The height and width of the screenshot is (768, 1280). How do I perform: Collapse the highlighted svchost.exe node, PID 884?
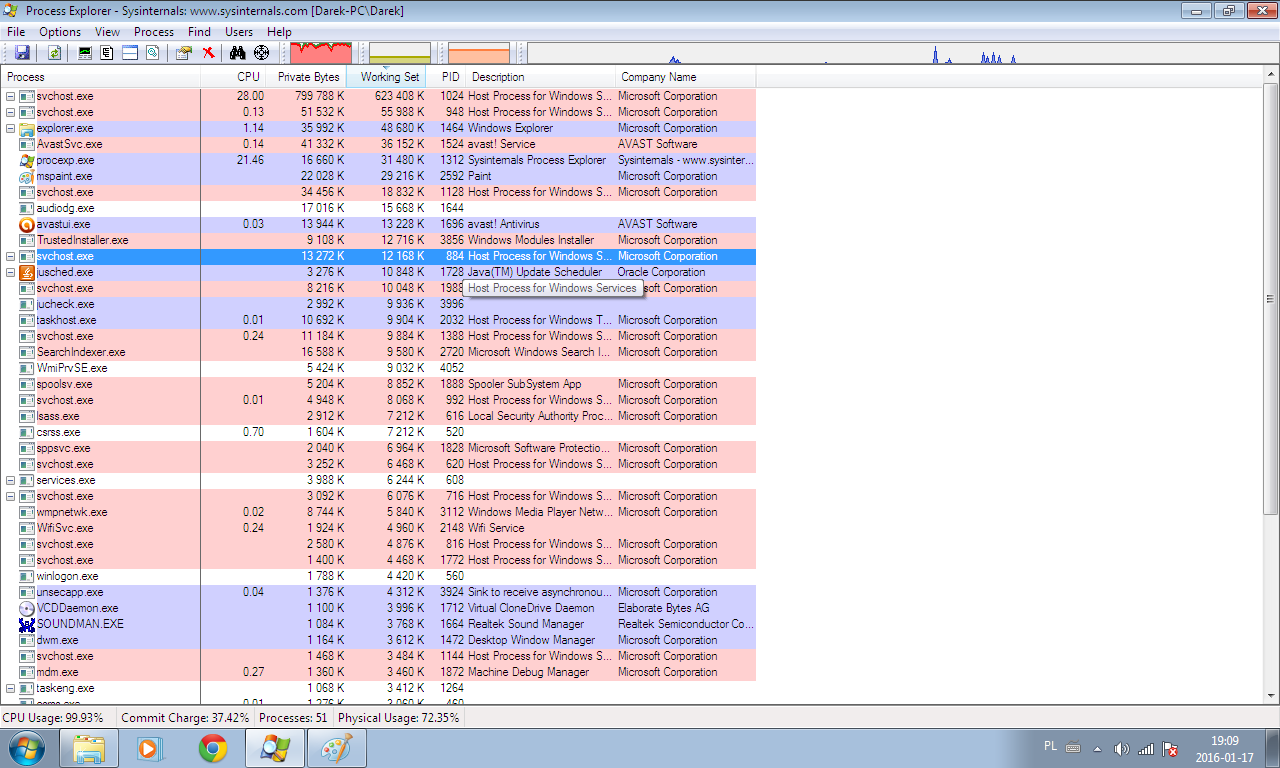(11, 256)
